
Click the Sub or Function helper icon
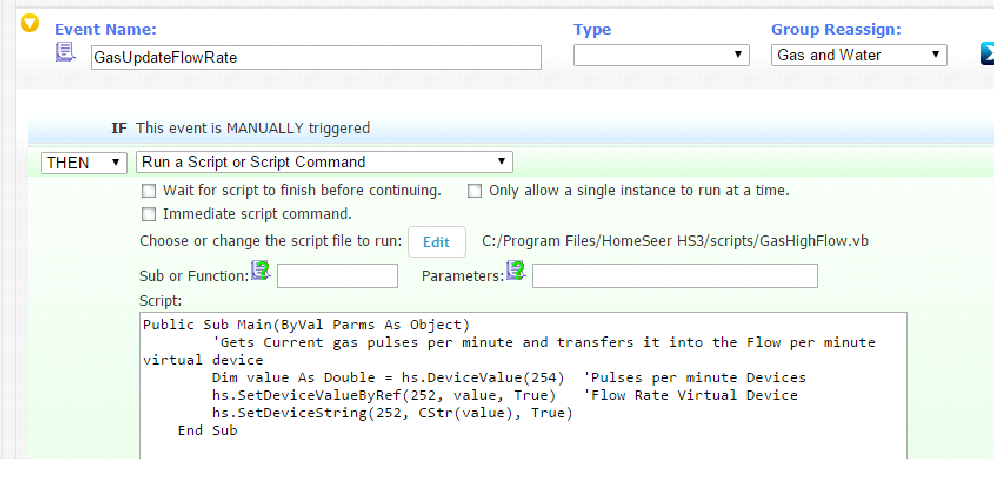260,269
